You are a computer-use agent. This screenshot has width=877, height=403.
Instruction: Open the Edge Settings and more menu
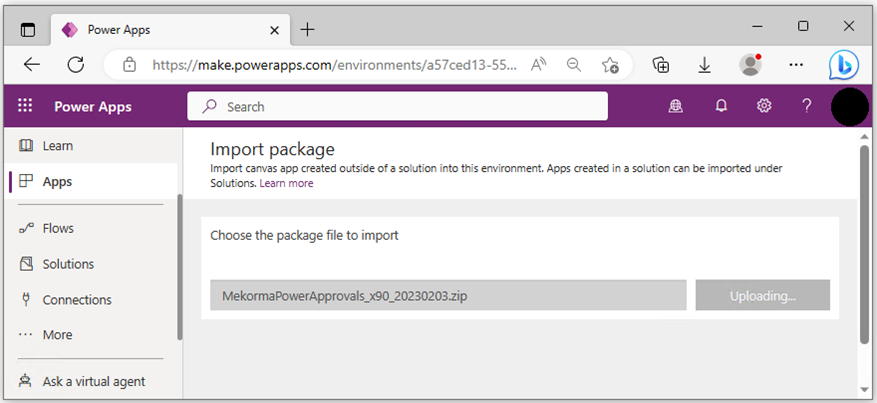coord(796,64)
